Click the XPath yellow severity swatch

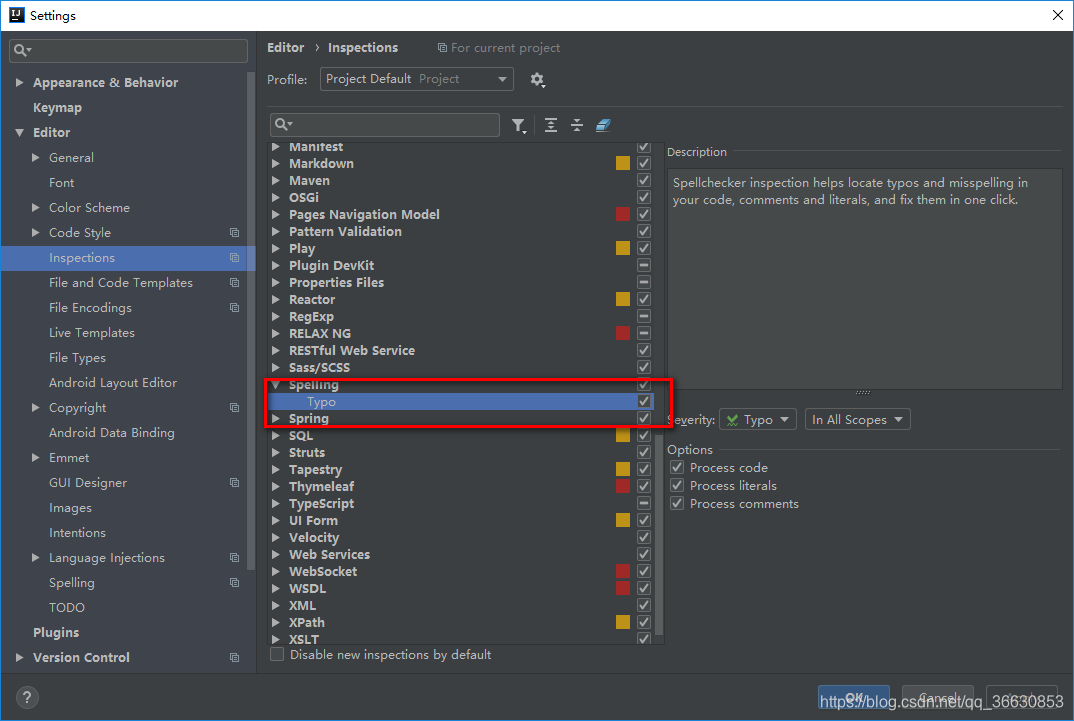coord(623,622)
